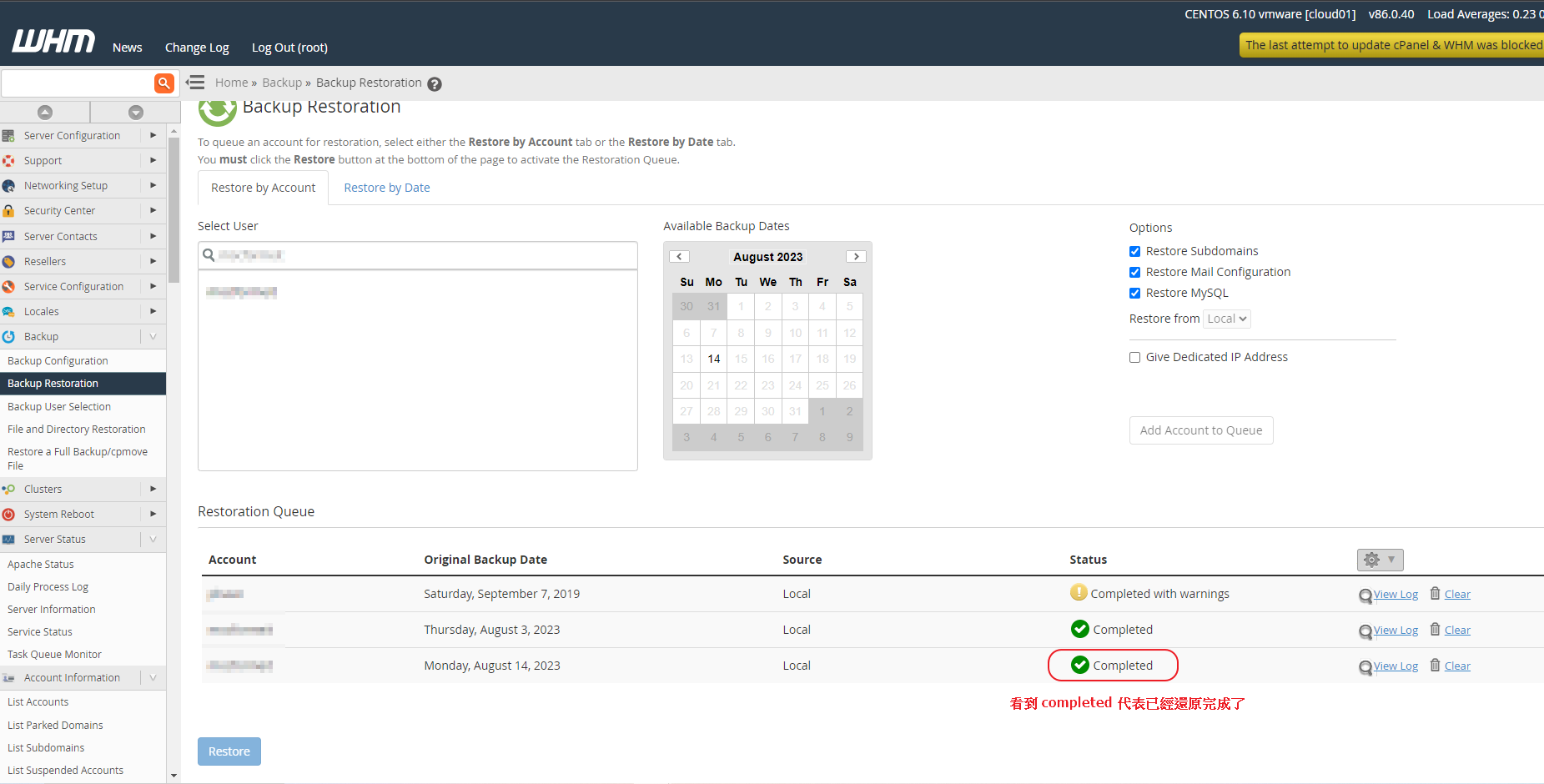Enable Give Dedicated IP Address checkbox
The image size is (1544, 784).
1134,358
